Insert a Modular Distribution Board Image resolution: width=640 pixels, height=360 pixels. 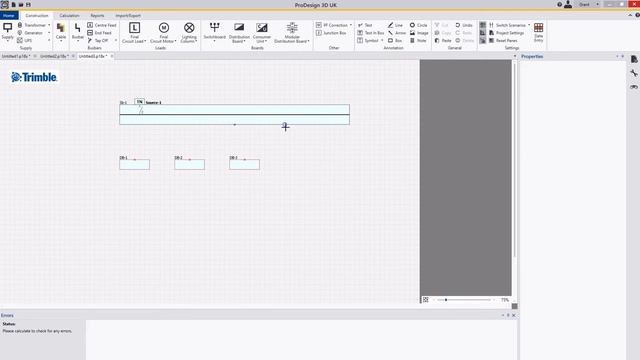pyautogui.click(x=292, y=33)
